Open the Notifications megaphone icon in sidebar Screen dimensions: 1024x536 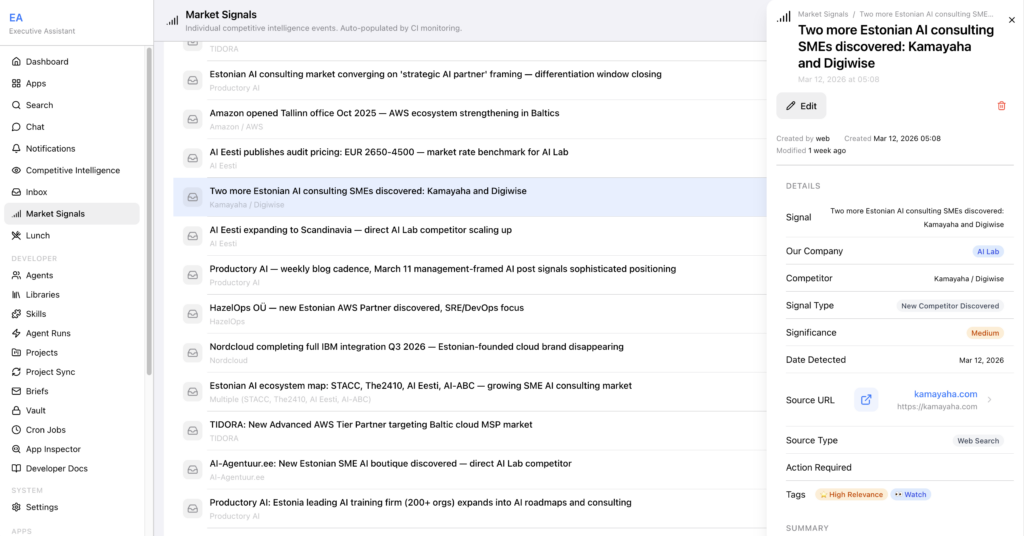(x=16, y=149)
